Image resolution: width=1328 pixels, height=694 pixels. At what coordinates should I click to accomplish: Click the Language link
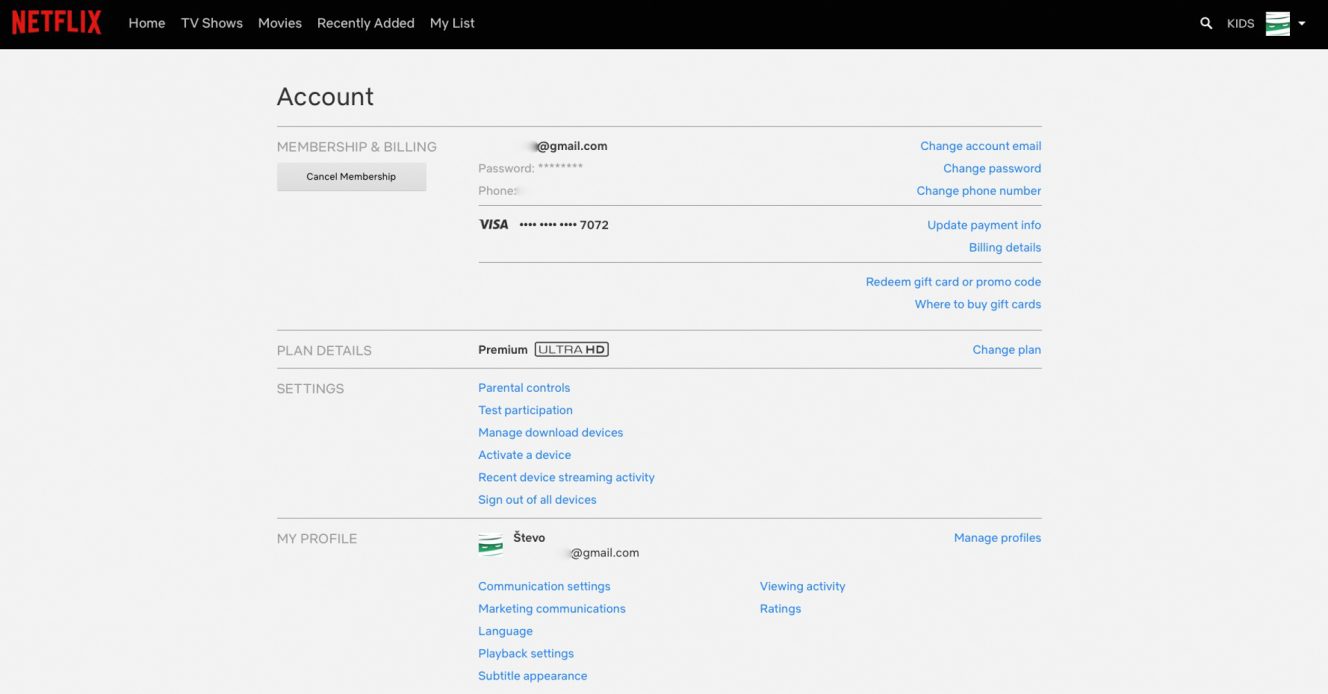pyautogui.click(x=506, y=632)
